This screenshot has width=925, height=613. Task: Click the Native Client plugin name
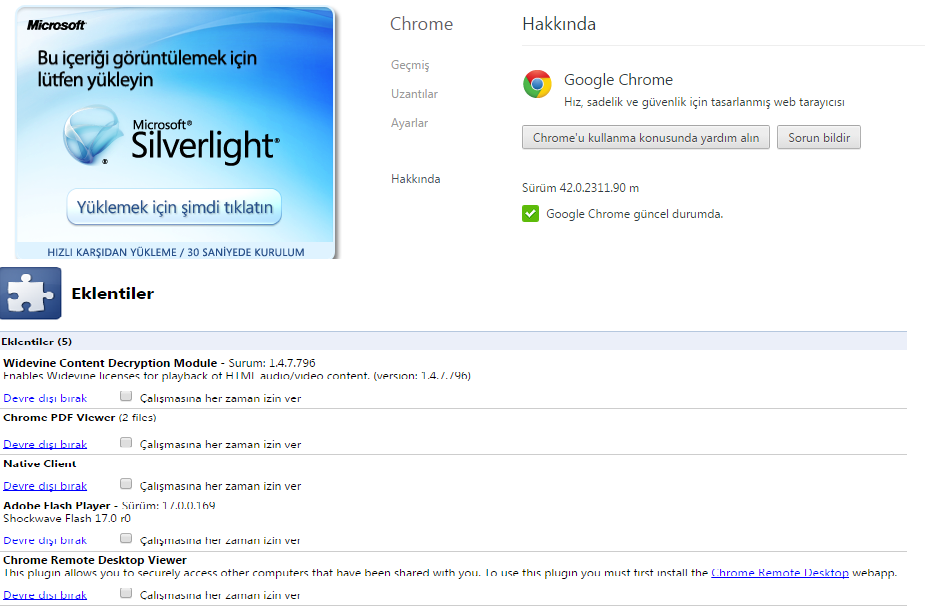tap(40, 464)
